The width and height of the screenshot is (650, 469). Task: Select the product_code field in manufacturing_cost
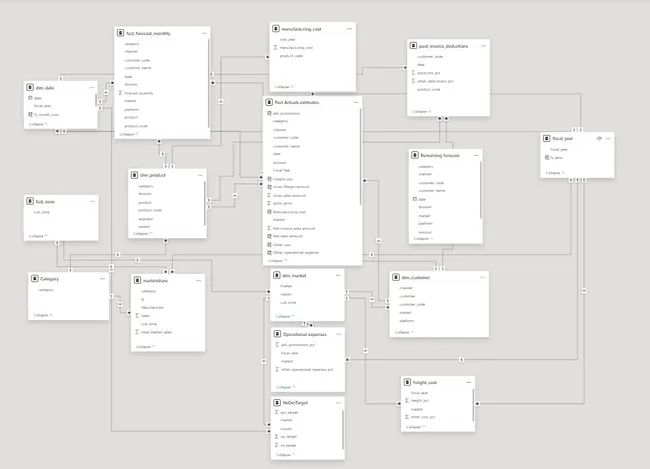pyautogui.click(x=291, y=56)
